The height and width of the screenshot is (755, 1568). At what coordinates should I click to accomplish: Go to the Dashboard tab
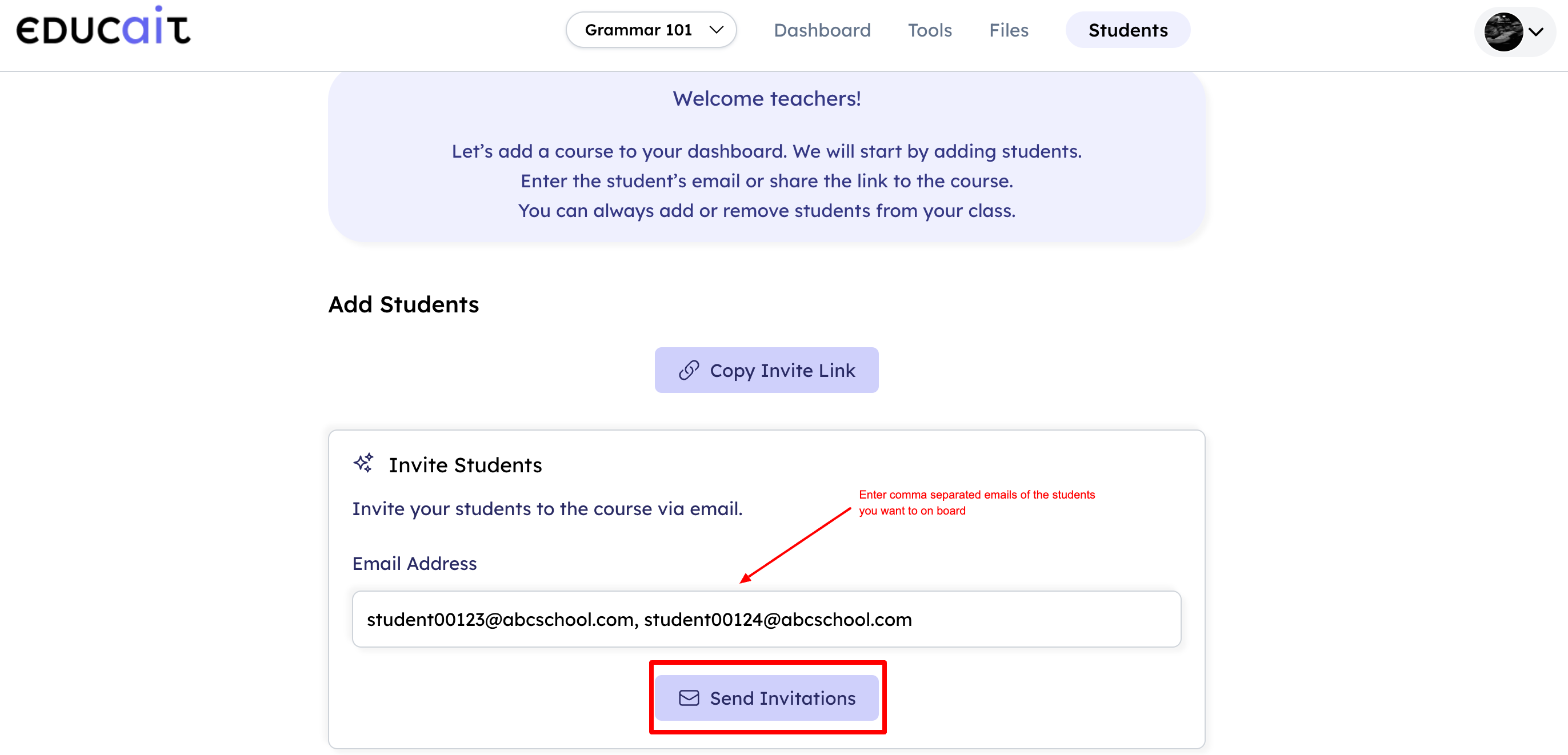pos(822,30)
